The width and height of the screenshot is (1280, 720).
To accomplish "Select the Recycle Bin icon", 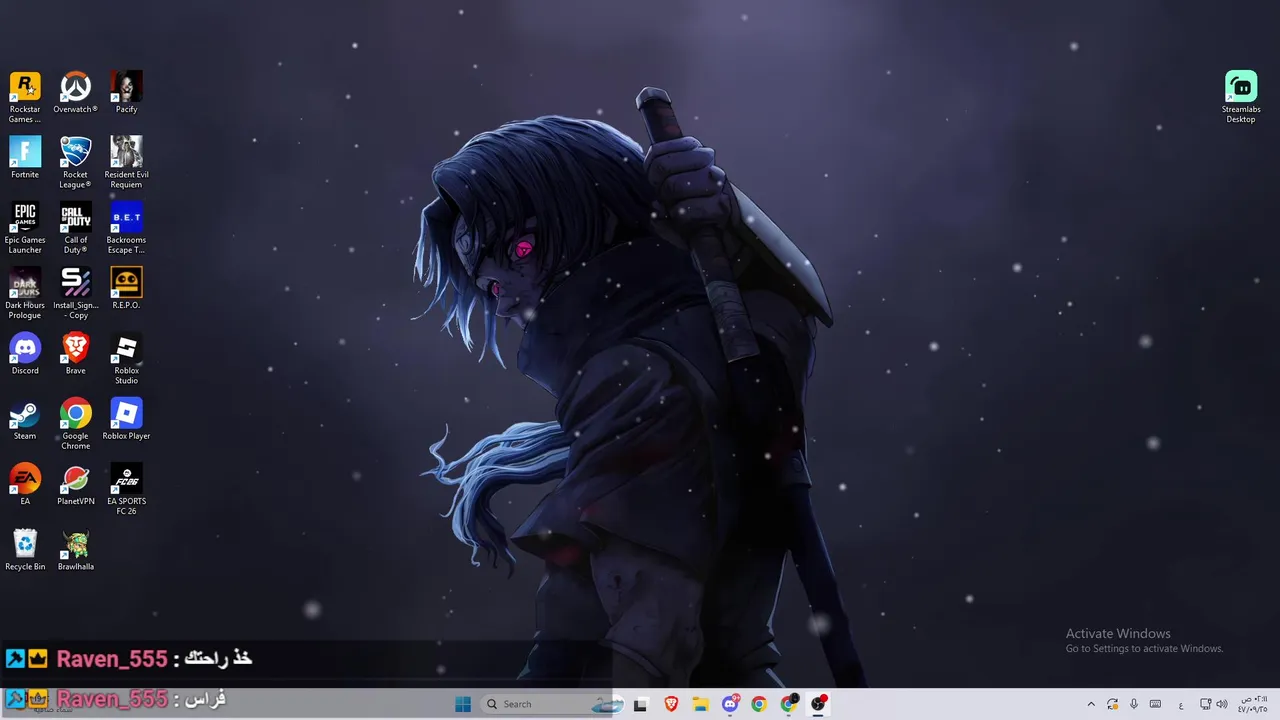I will click(25, 550).
